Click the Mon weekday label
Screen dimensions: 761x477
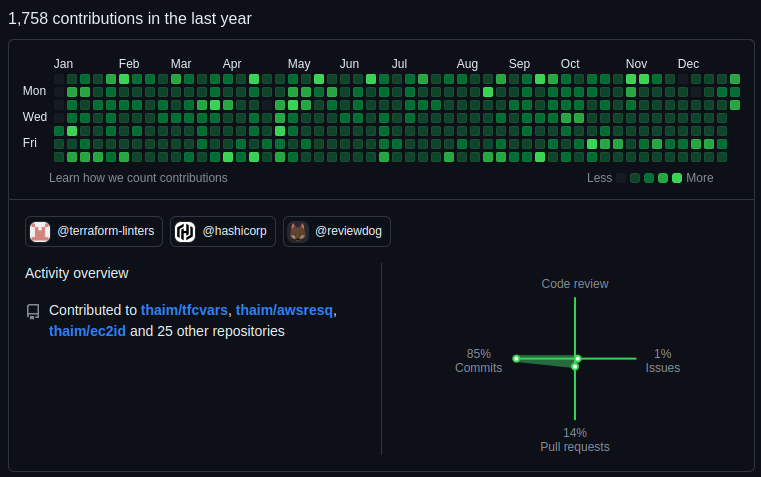(34, 91)
